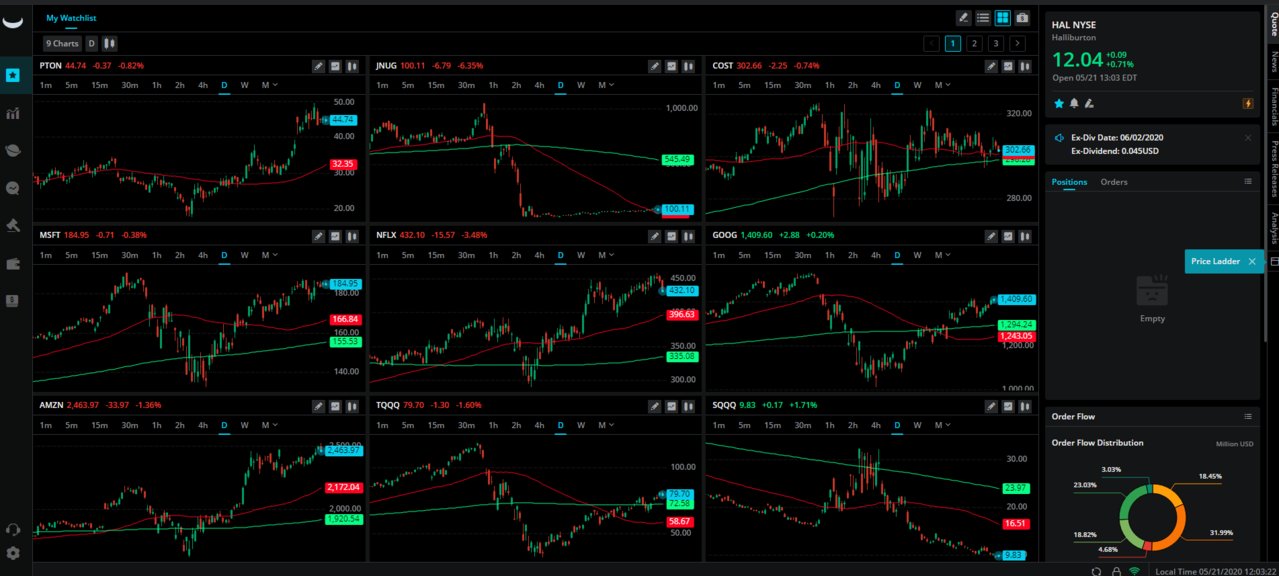Open the chat bubble community icon in the sidebar
1279x576 pixels.
[x=13, y=187]
